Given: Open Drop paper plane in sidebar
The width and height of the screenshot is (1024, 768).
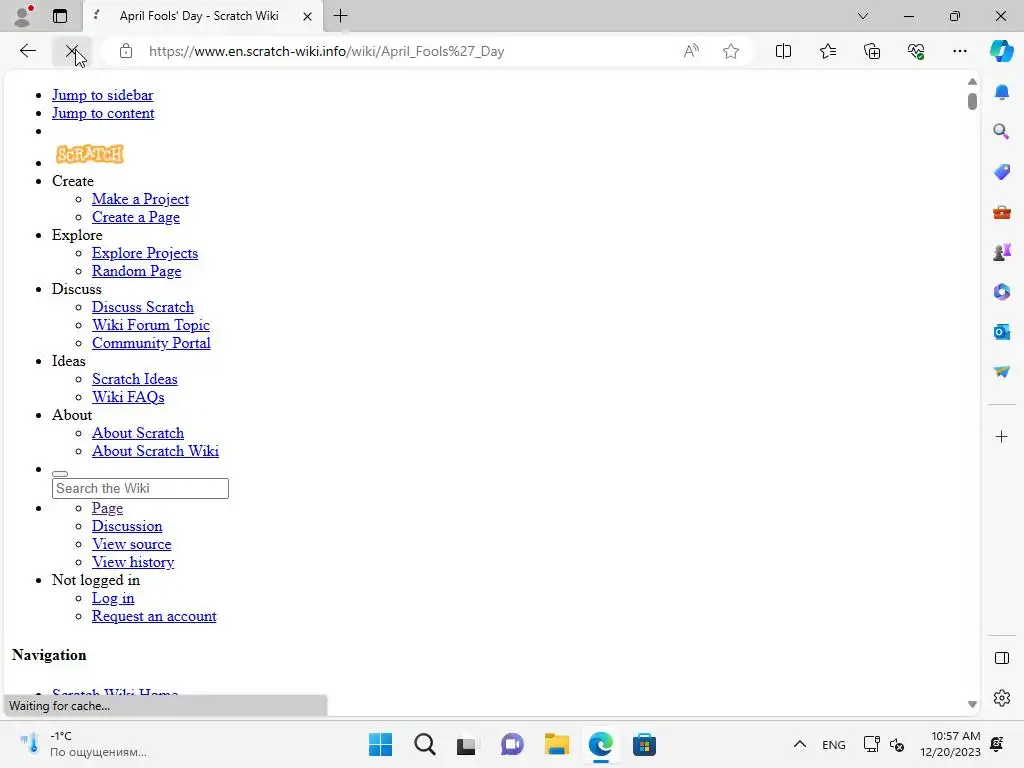Looking at the screenshot, I should coord(1002,372).
